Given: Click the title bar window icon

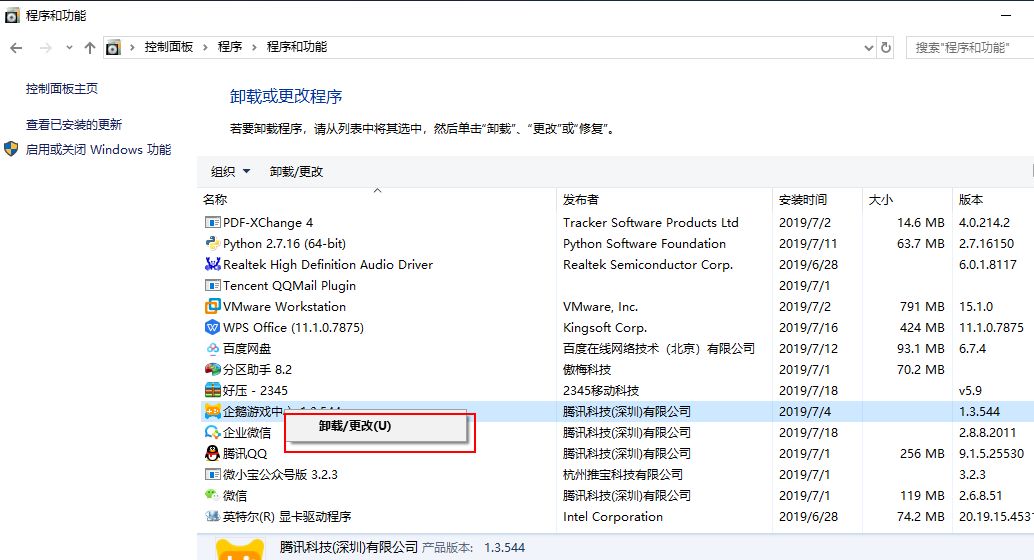Looking at the screenshot, I should pos(12,15).
